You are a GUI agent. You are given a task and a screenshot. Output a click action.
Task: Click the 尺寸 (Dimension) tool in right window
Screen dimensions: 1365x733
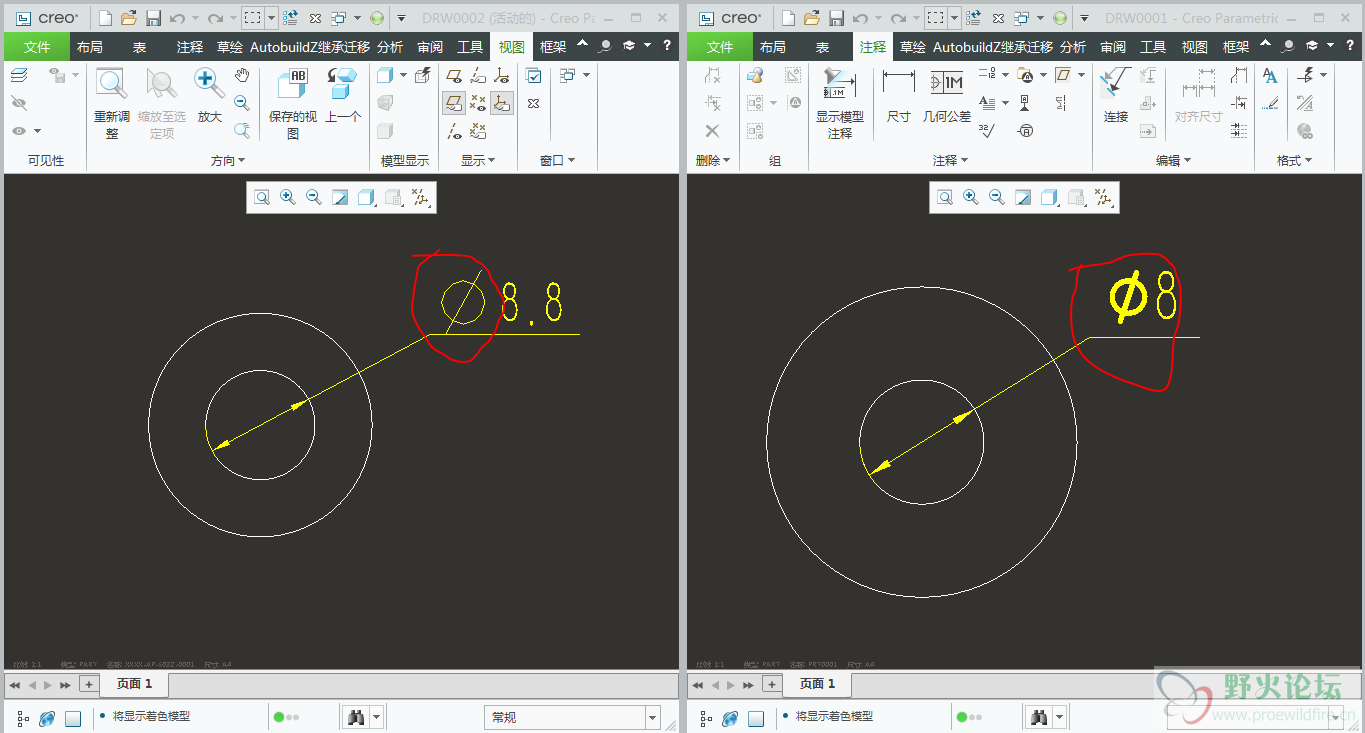(898, 85)
